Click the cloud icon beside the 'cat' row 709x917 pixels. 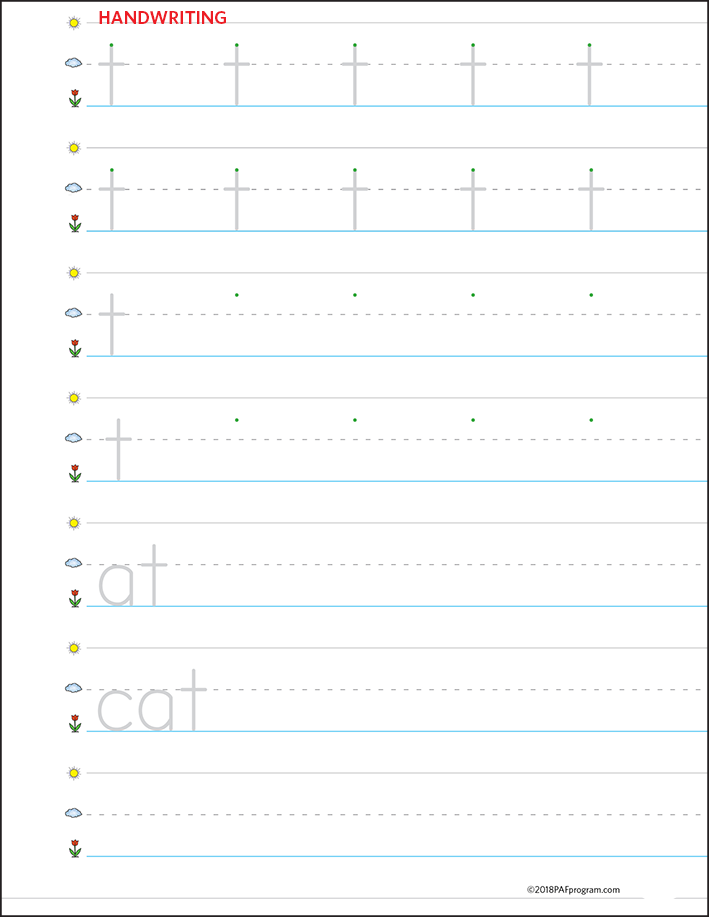point(73,688)
